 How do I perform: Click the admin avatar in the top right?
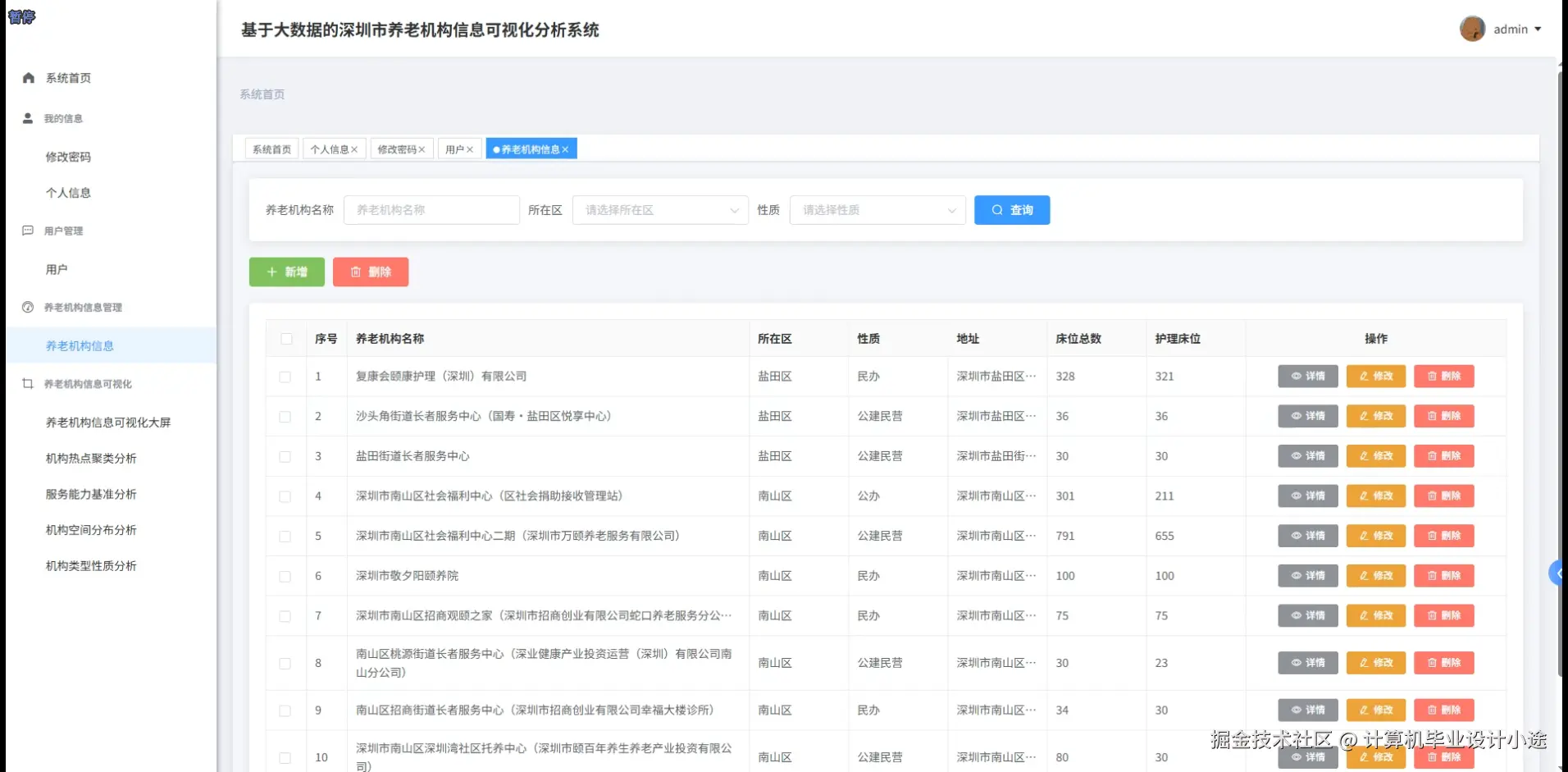(x=1473, y=28)
